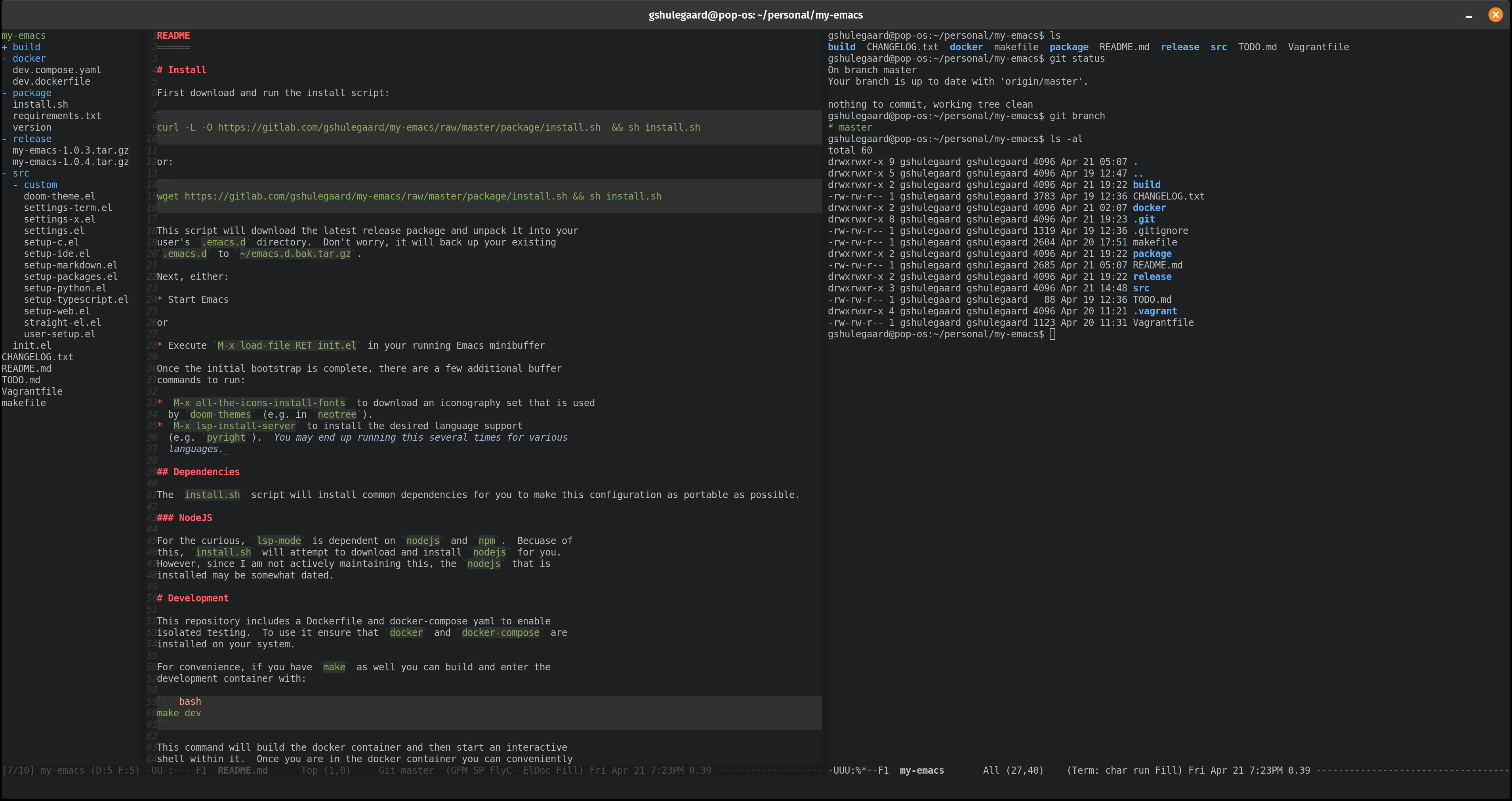1512x801 pixels.
Task: Click neotree mode line [7/10] my-emacs
Action: pos(71,771)
